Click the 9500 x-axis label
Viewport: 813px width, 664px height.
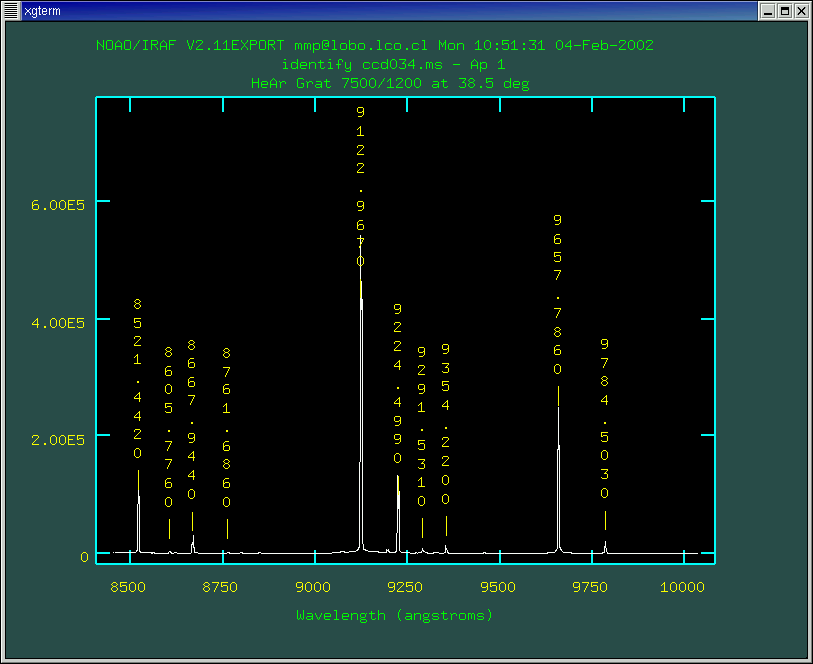pos(498,587)
